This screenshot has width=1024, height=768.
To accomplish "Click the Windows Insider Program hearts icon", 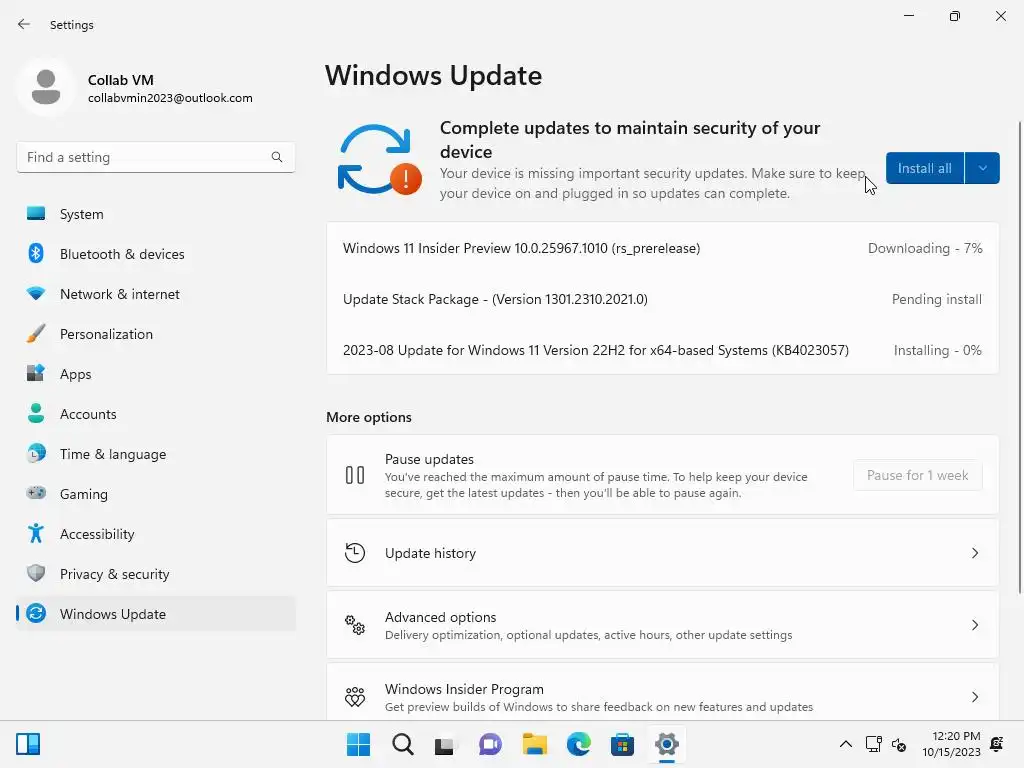I will (x=355, y=697).
